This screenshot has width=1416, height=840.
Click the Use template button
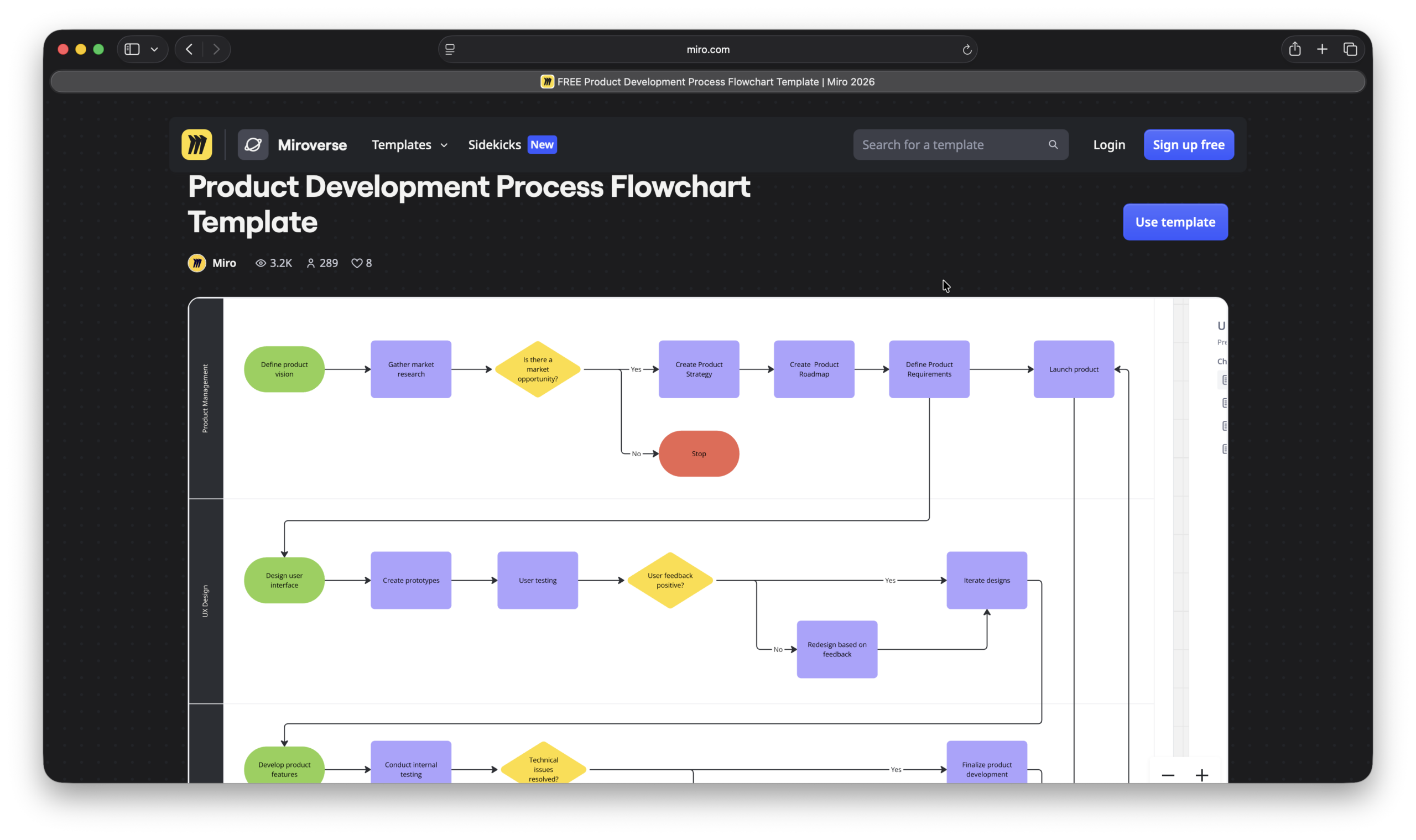pyautogui.click(x=1175, y=222)
